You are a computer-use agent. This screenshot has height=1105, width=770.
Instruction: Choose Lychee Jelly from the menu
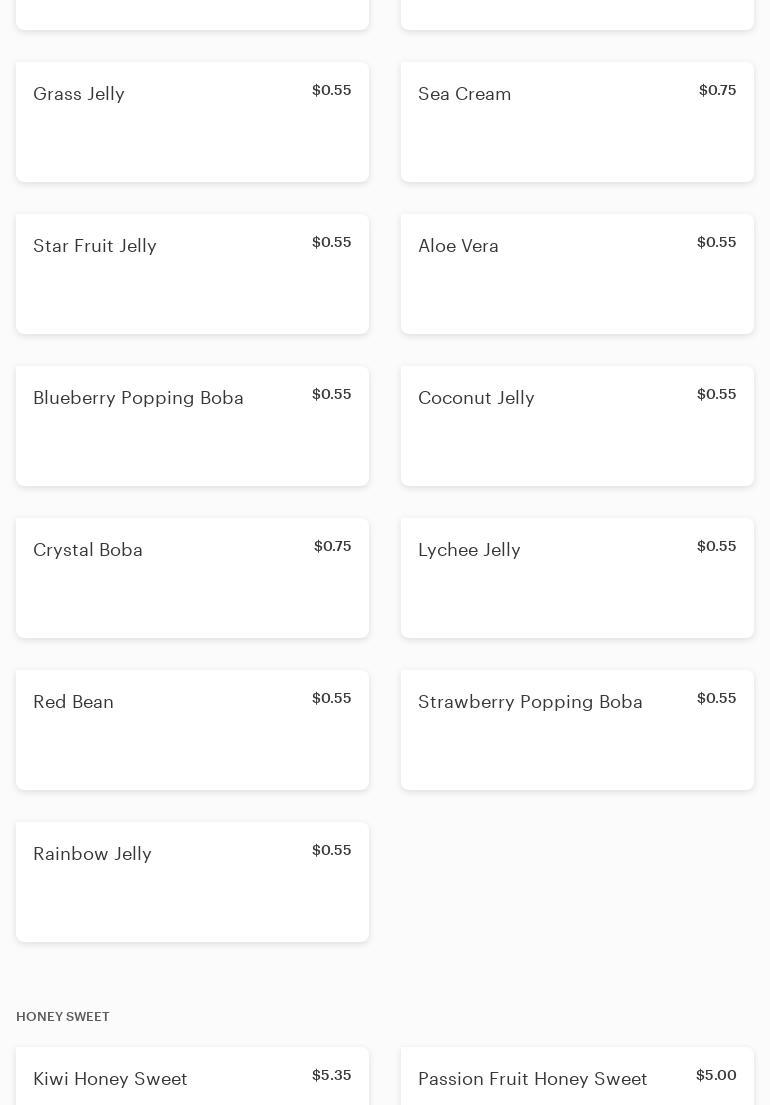pos(577,578)
